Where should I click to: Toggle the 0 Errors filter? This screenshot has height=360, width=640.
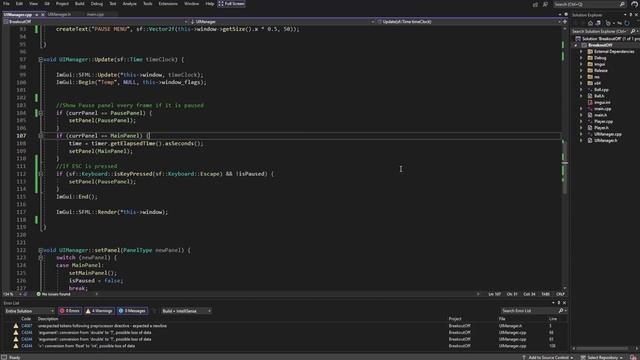click(70, 311)
